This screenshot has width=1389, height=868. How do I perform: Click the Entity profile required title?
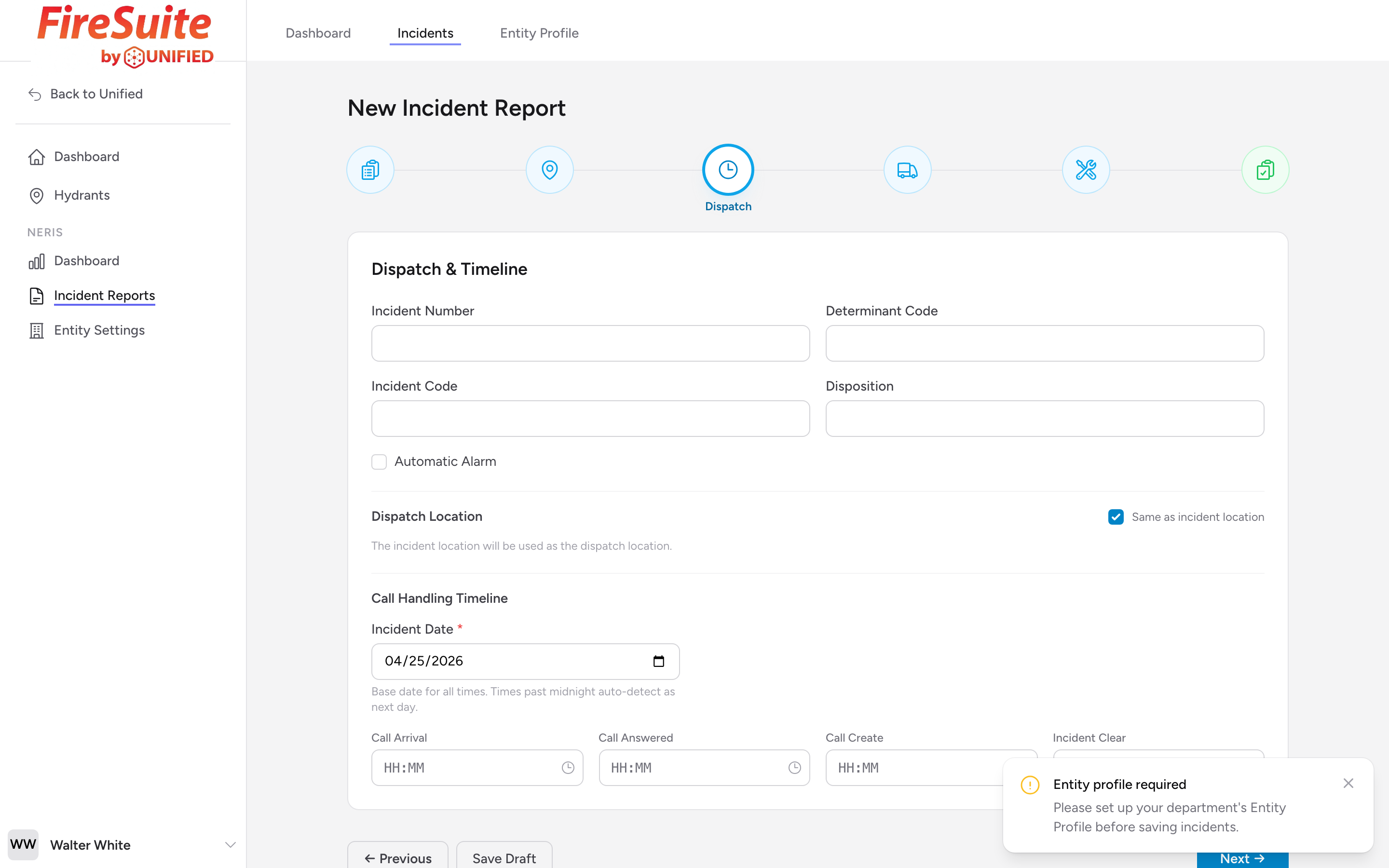point(1119,784)
